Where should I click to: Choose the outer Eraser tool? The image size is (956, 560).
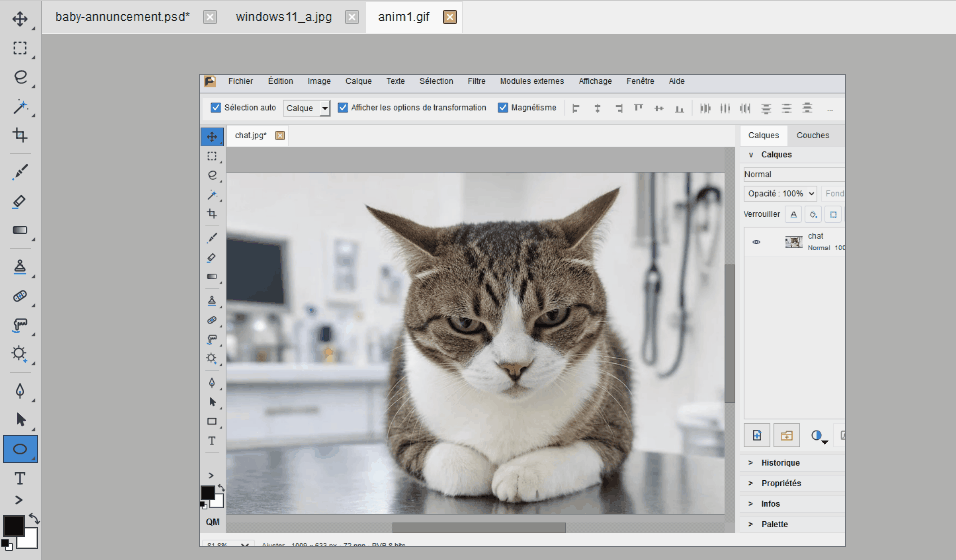20,201
